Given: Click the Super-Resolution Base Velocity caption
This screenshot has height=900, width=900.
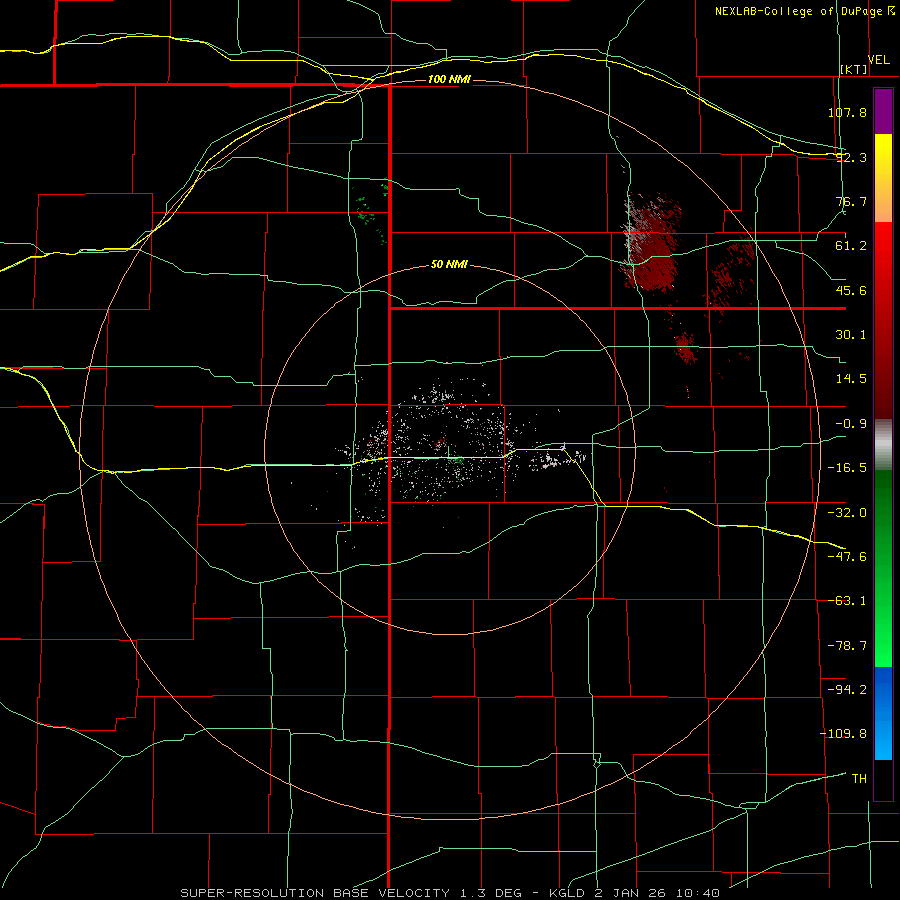Looking at the screenshot, I should point(449,893).
